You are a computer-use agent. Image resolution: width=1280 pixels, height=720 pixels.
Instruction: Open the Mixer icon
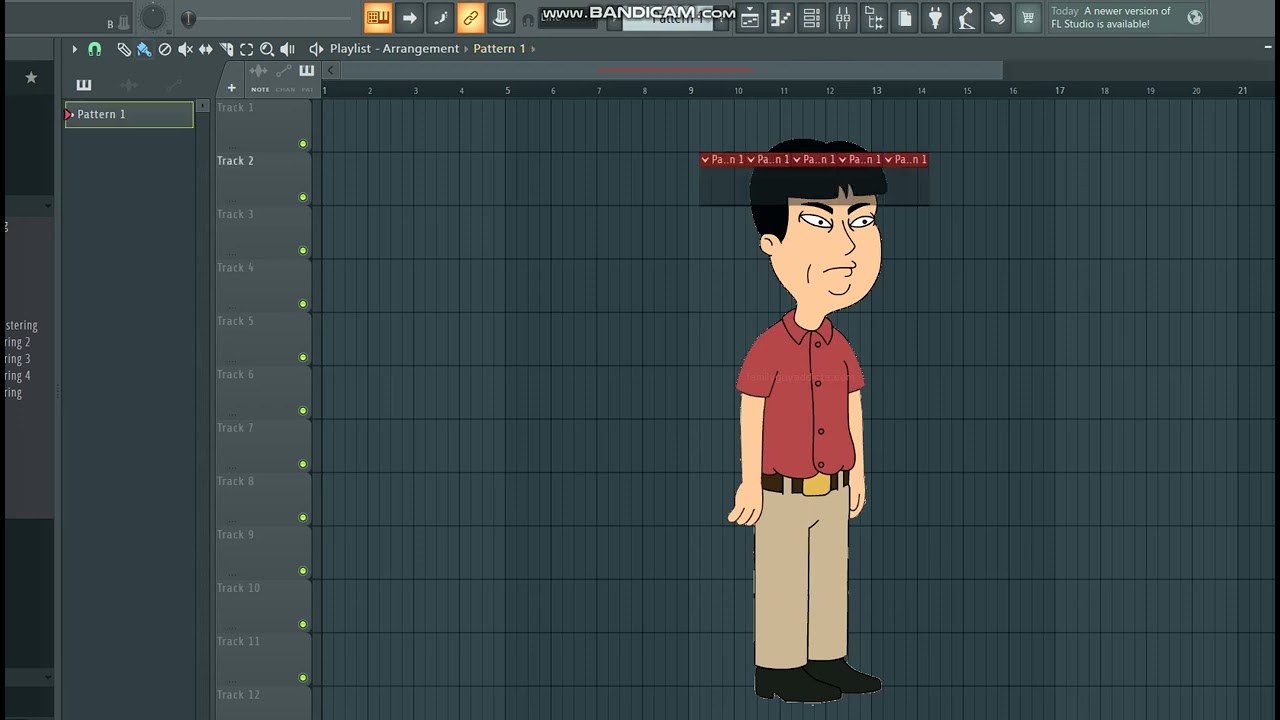843,17
